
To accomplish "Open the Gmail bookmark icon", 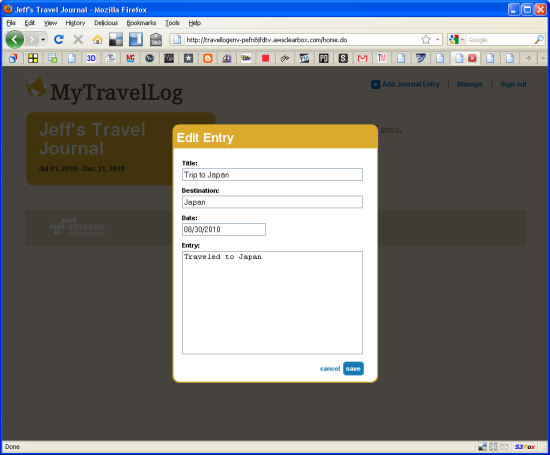I will pos(362,58).
